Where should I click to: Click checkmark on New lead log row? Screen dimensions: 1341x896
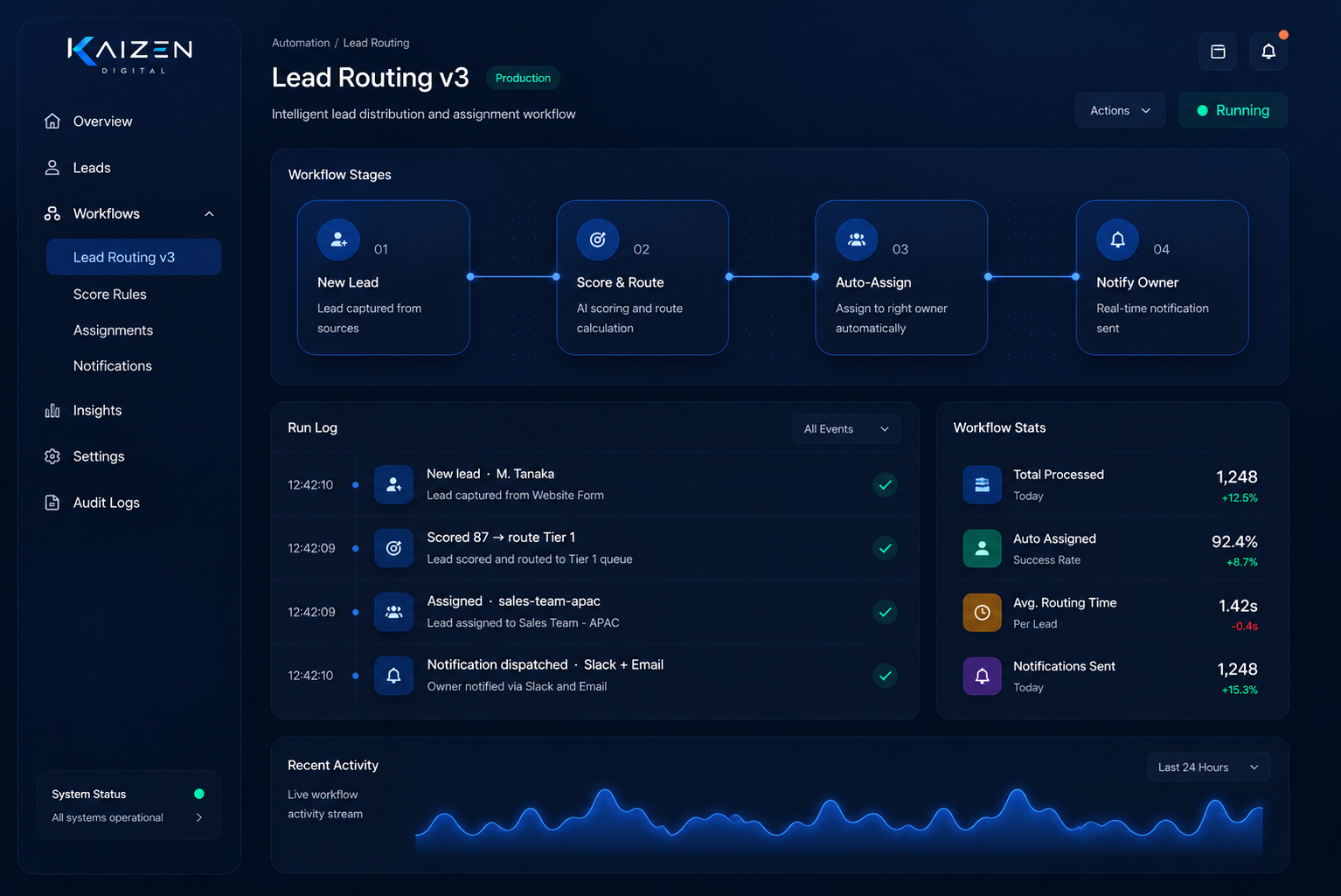[x=885, y=484]
